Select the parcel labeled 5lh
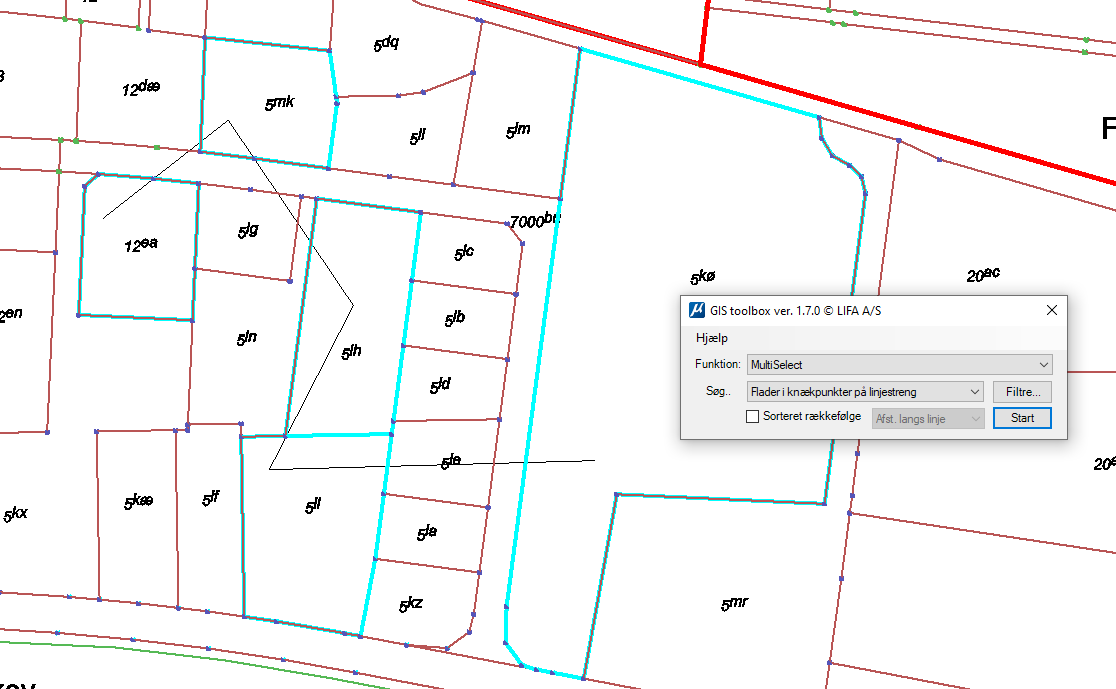The width and height of the screenshot is (1116, 689). click(x=351, y=351)
